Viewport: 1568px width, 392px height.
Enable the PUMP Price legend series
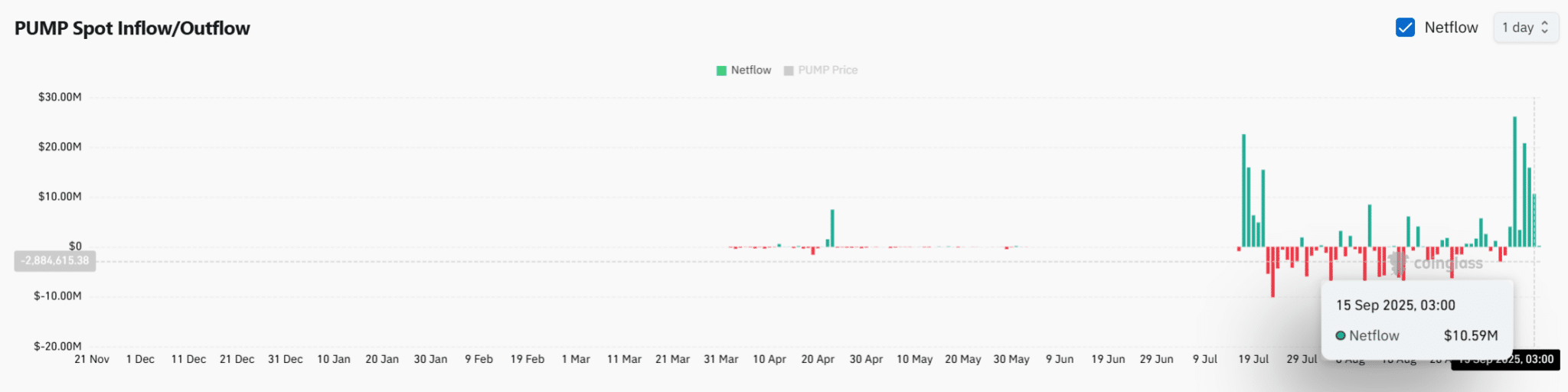(820, 70)
